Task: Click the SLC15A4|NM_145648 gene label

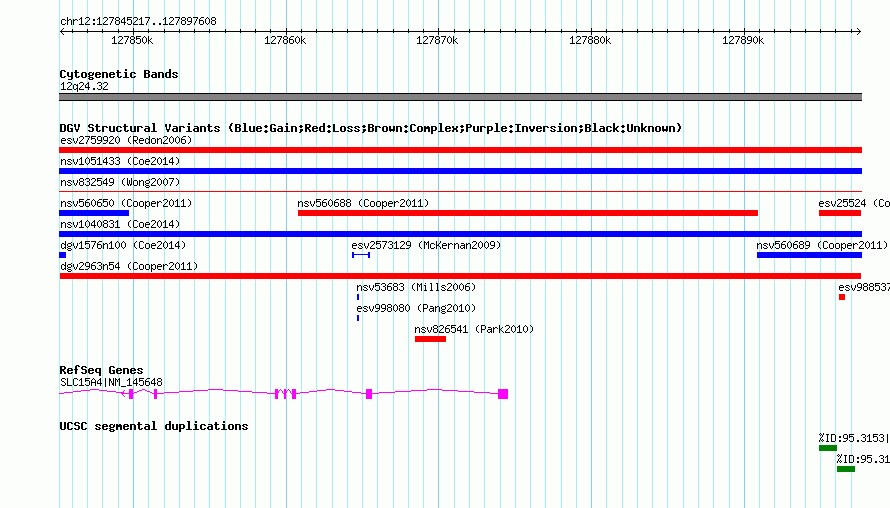Action: click(x=111, y=382)
